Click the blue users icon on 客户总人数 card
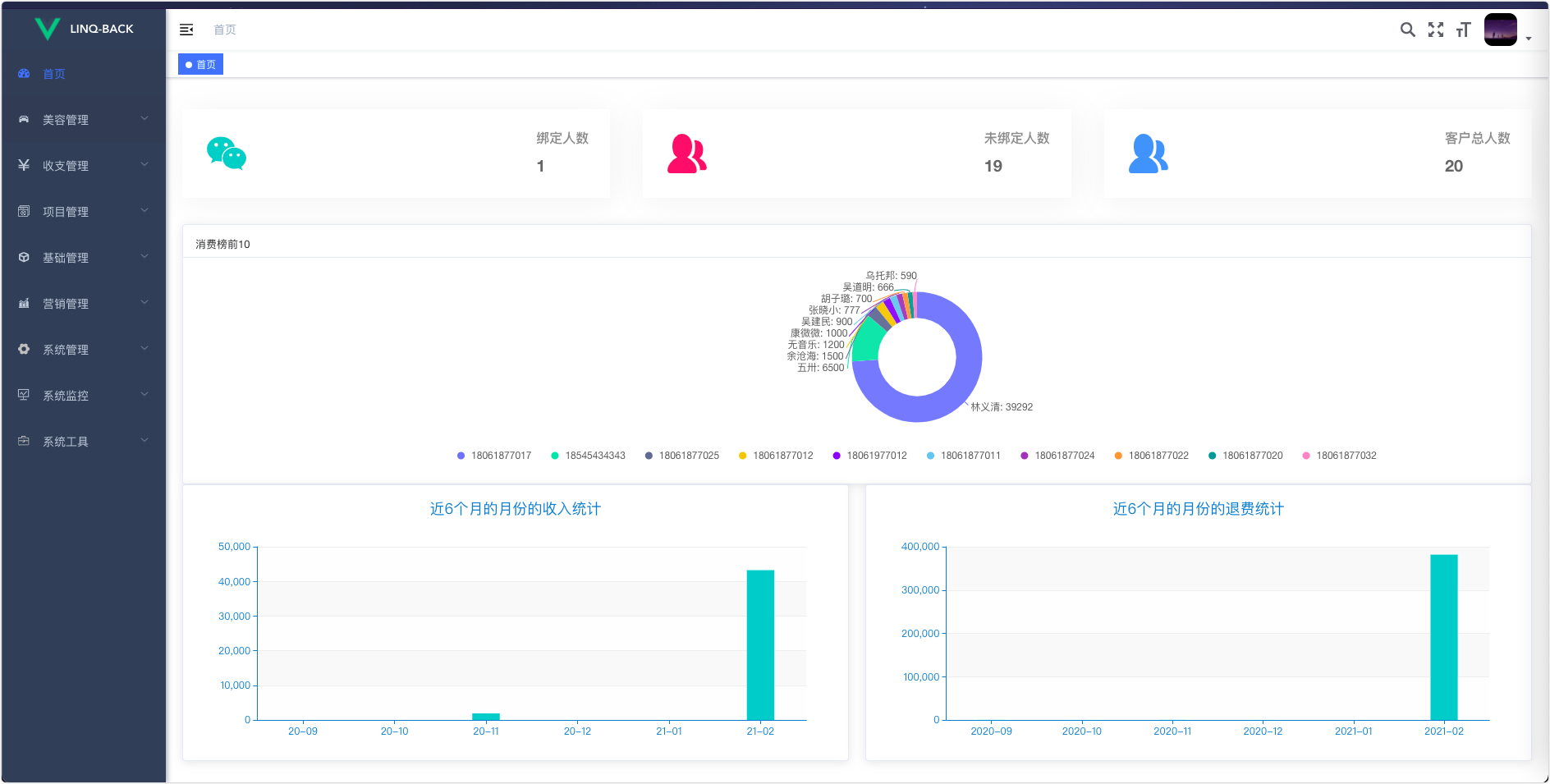This screenshot has width=1550, height=784. pos(1149,154)
